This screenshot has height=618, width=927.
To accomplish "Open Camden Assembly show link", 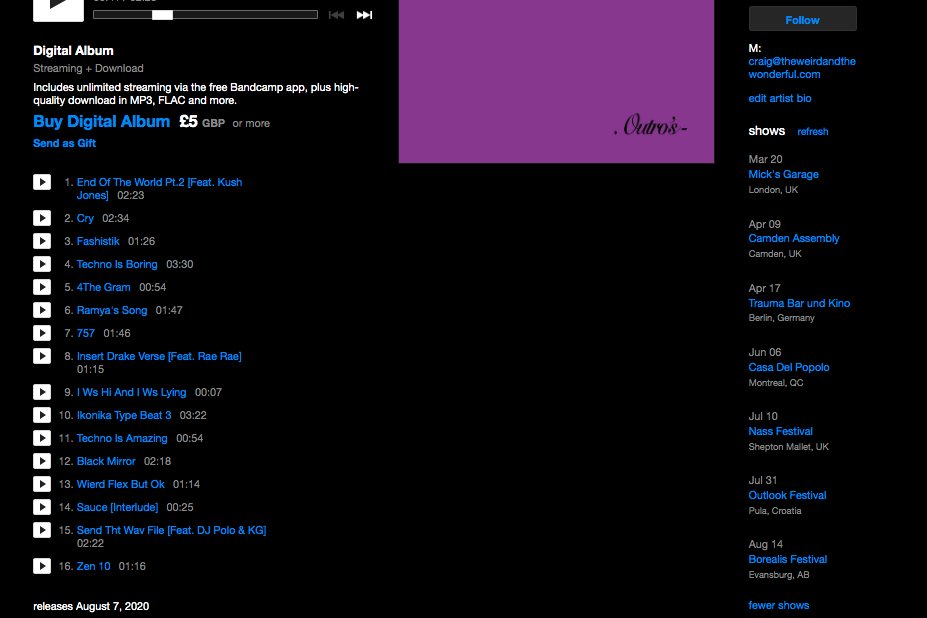I will coord(793,238).
